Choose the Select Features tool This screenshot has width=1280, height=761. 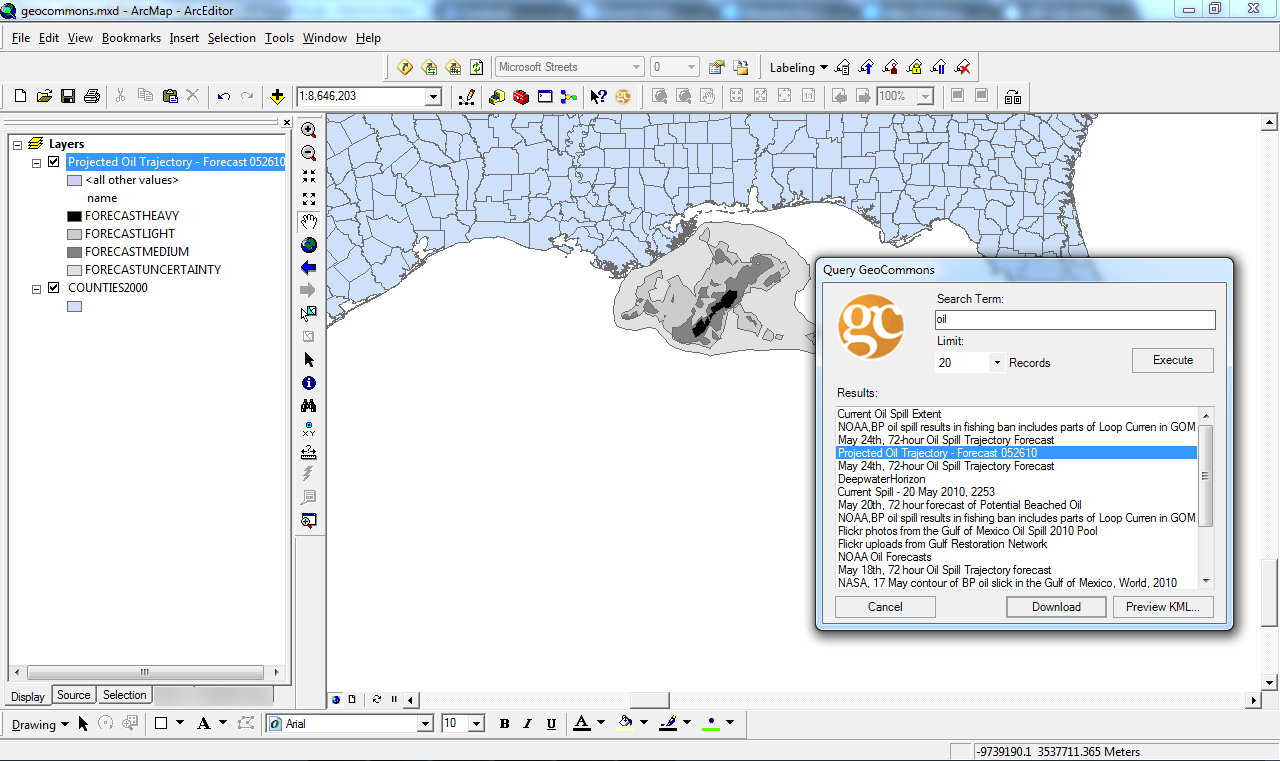[309, 313]
